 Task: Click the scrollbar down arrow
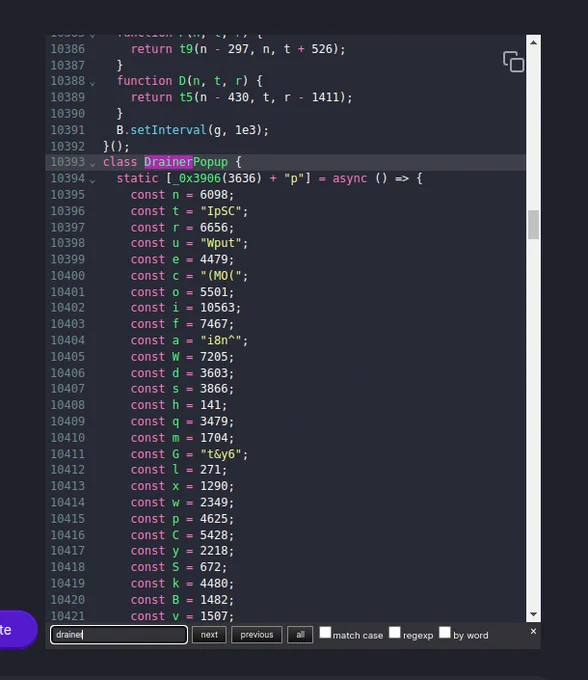point(533,614)
